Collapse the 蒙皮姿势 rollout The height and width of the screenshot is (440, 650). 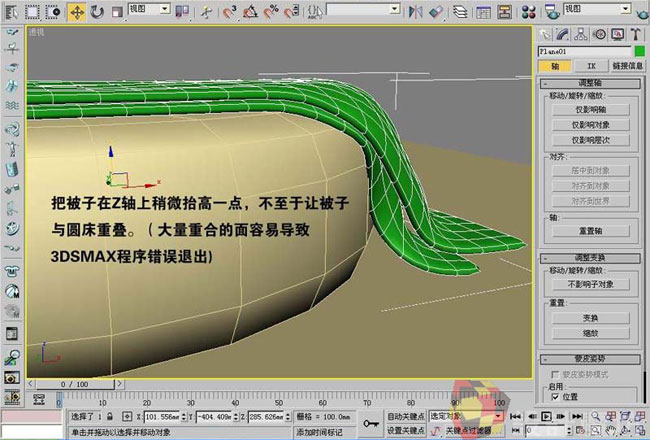(590, 359)
